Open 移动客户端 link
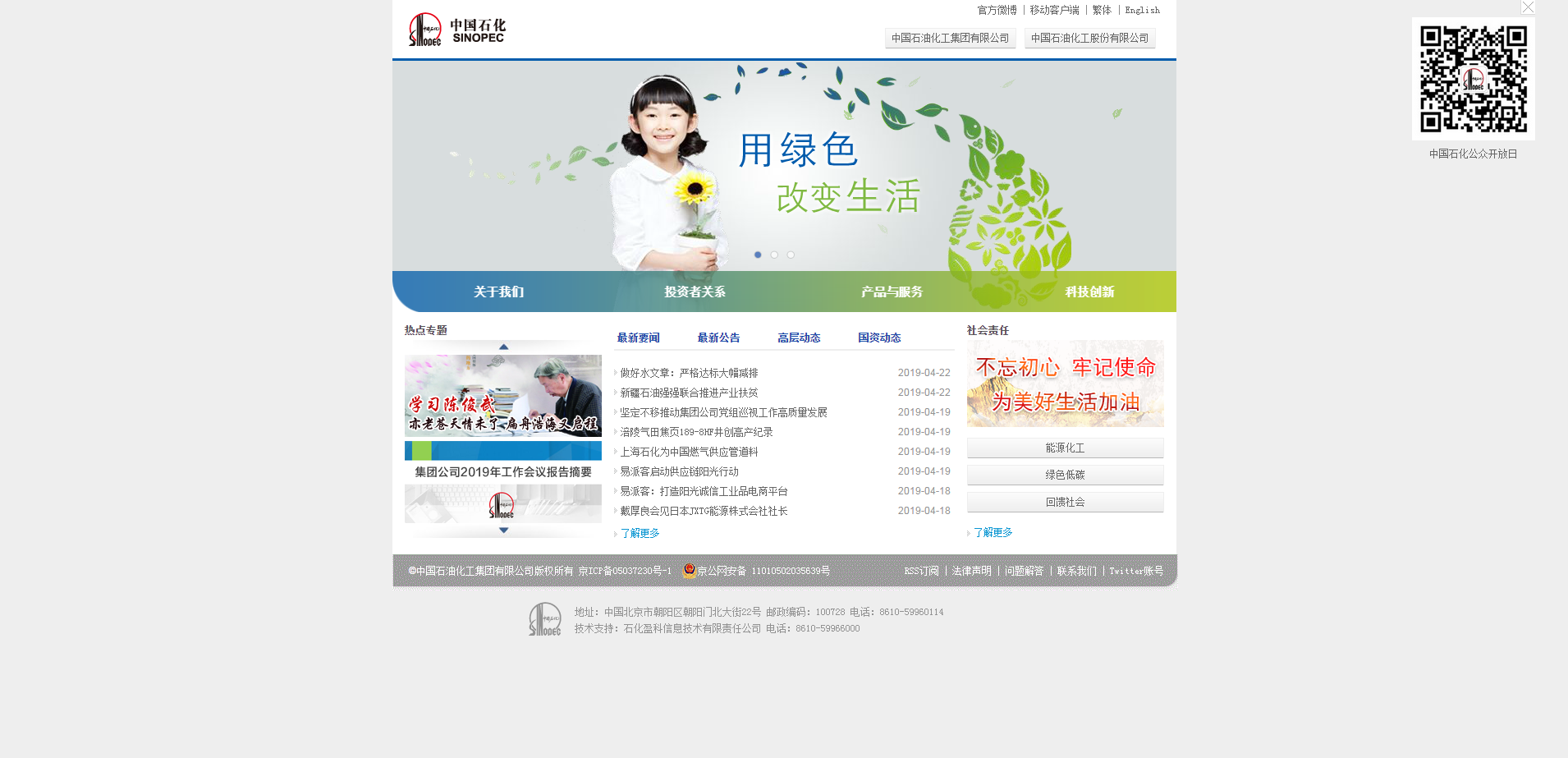 click(1054, 10)
